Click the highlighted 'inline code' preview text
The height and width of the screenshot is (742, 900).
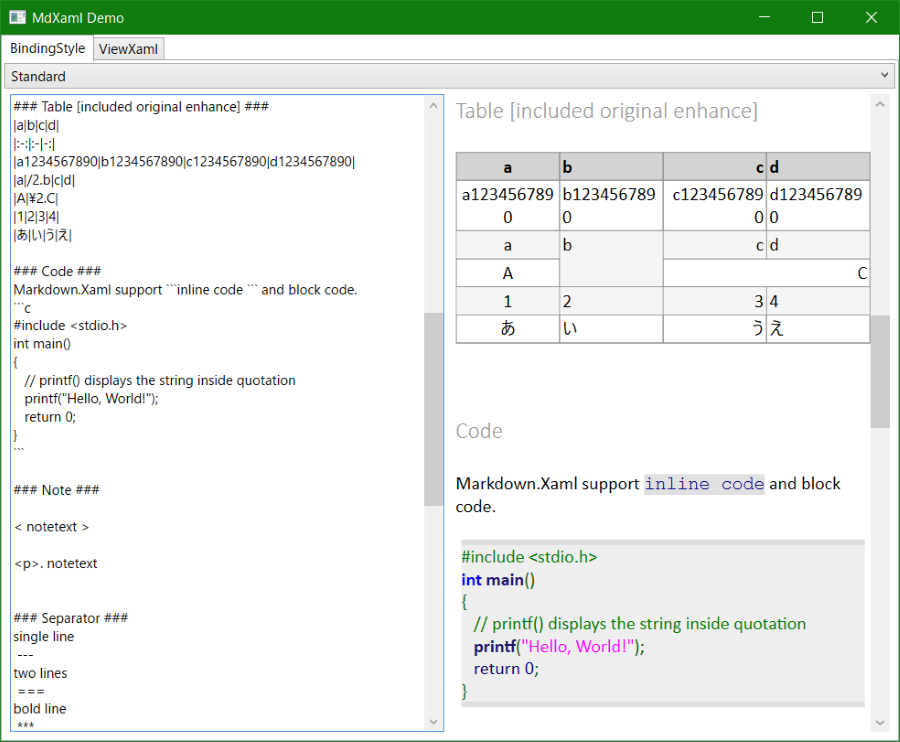pos(704,484)
